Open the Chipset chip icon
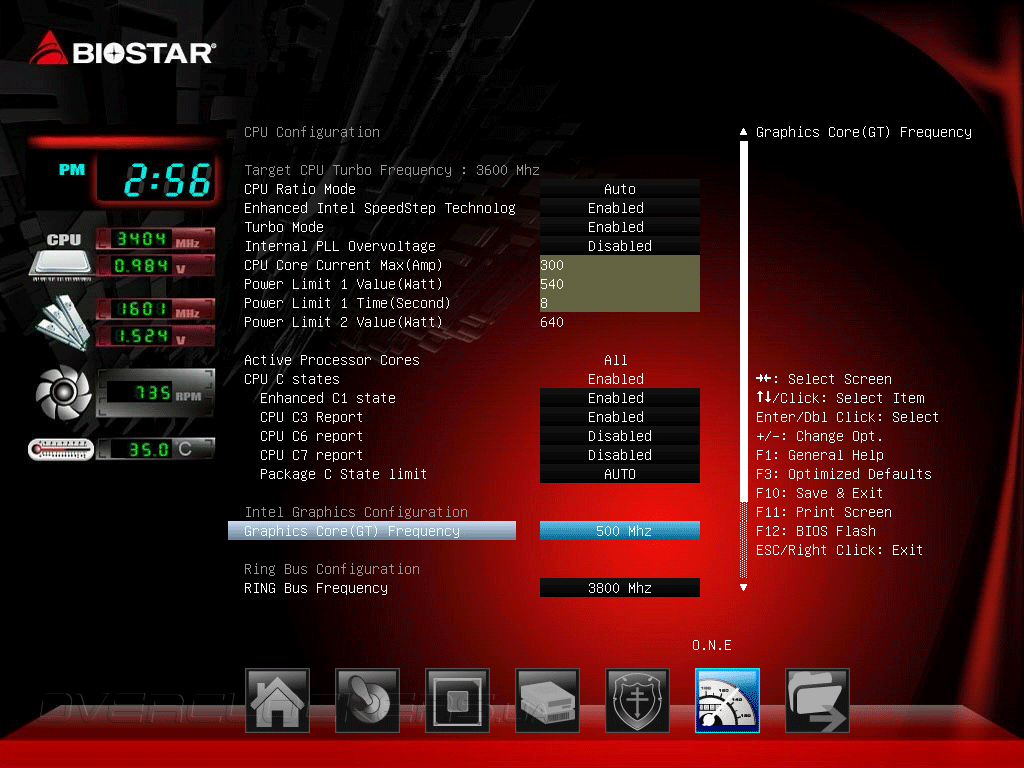The height and width of the screenshot is (768, 1024). point(457,700)
